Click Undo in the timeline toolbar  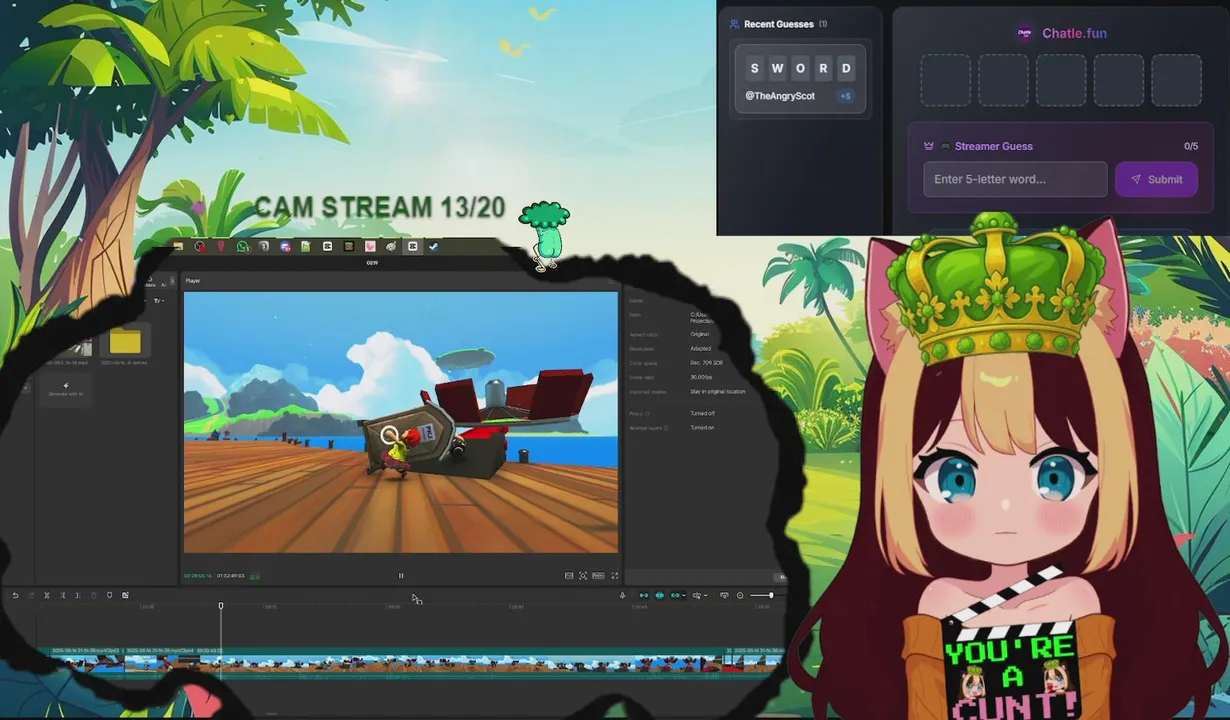(x=15, y=595)
